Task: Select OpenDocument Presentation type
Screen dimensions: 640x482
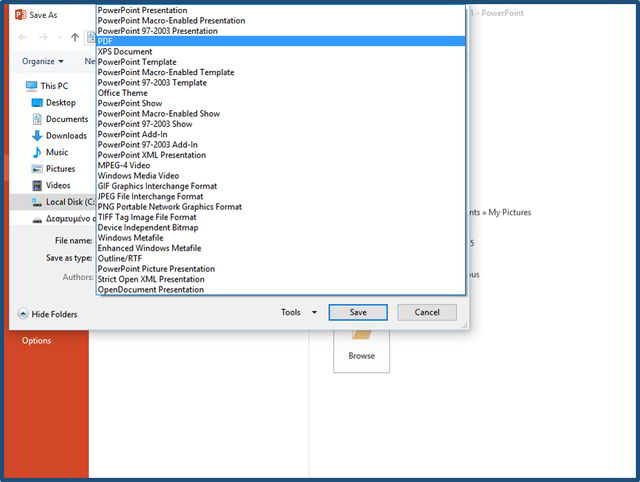Action: click(281, 289)
